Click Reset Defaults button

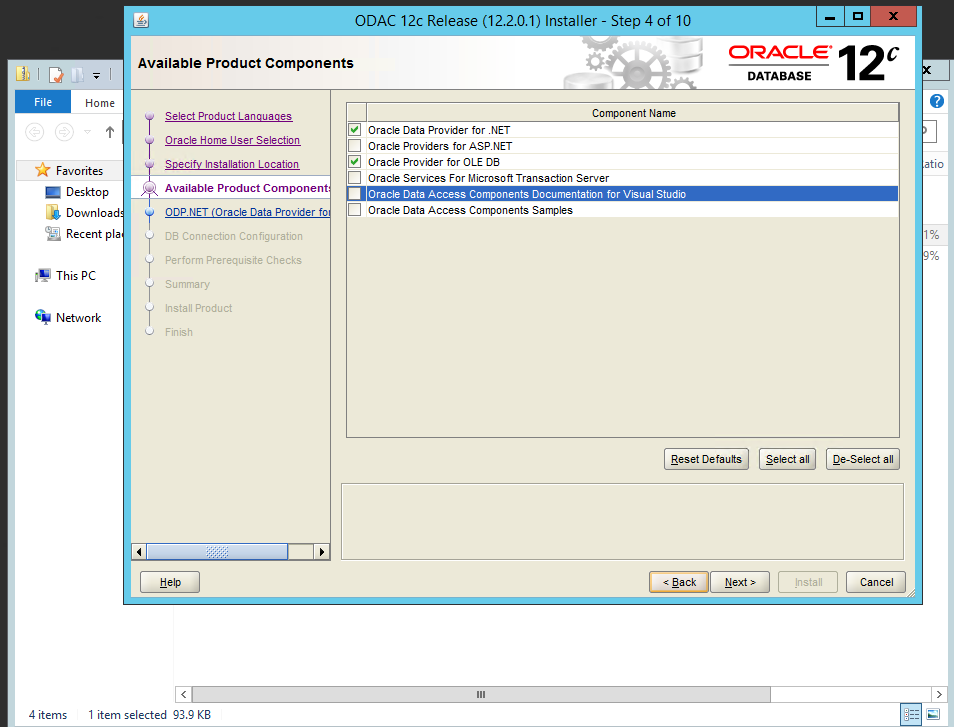[x=706, y=459]
